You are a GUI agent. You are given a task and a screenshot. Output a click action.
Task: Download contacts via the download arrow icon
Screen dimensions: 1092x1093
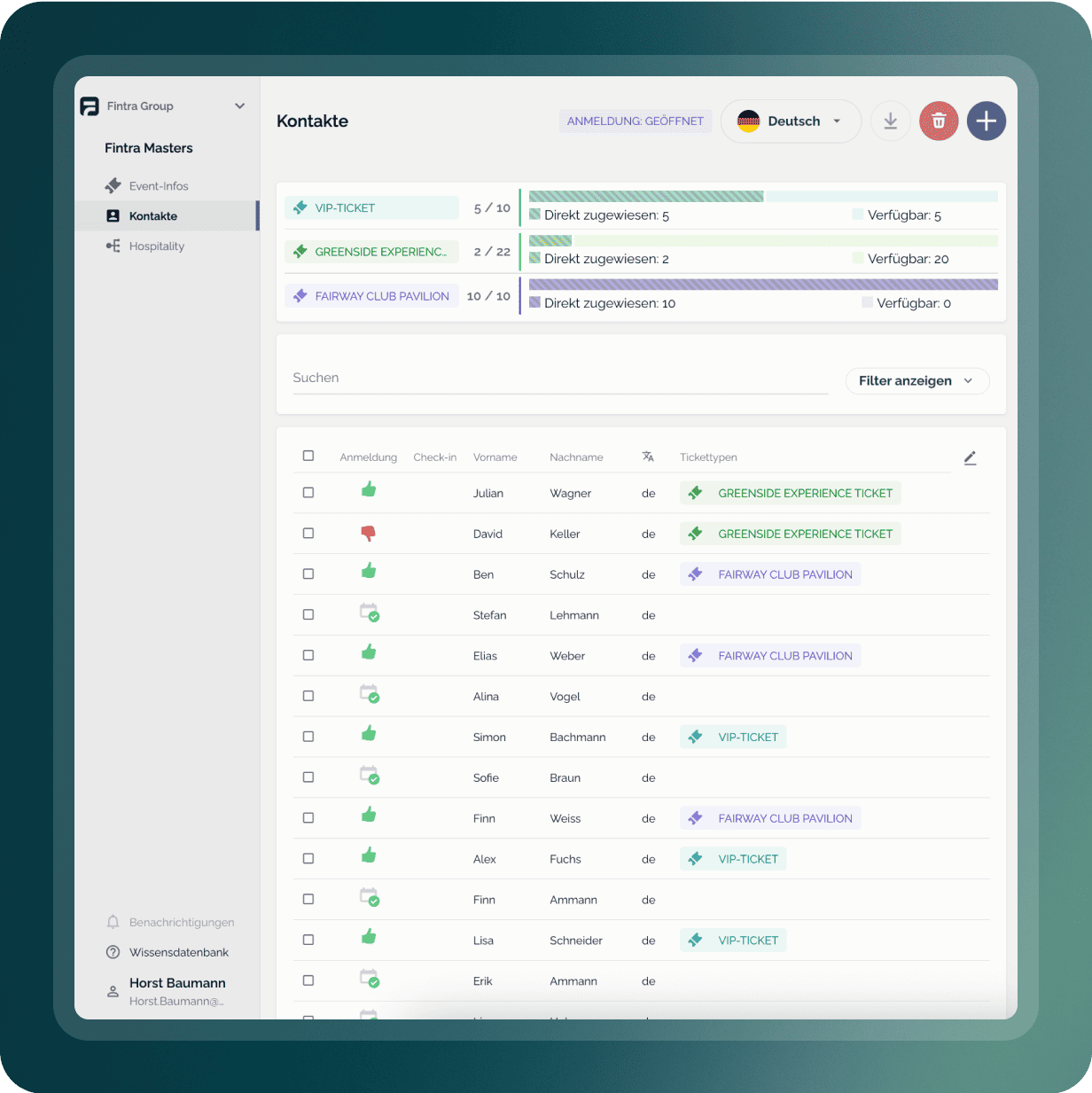891,121
